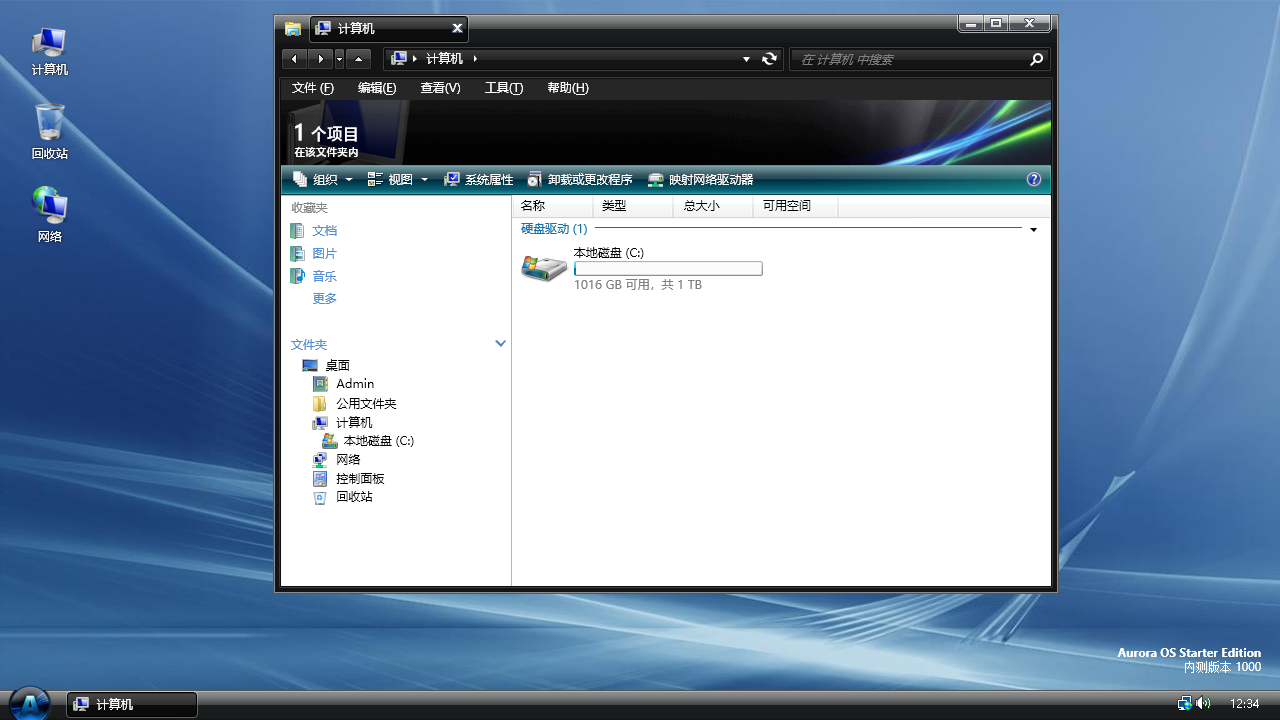Sort by 名称 column header
The image size is (1280, 720).
point(553,206)
